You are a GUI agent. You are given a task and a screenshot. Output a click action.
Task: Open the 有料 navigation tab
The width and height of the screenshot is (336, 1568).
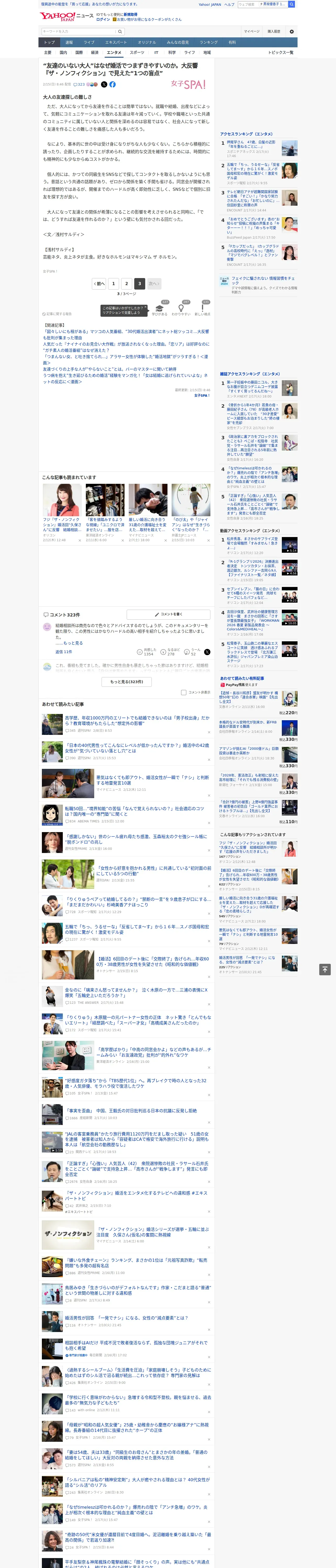pos(232,43)
